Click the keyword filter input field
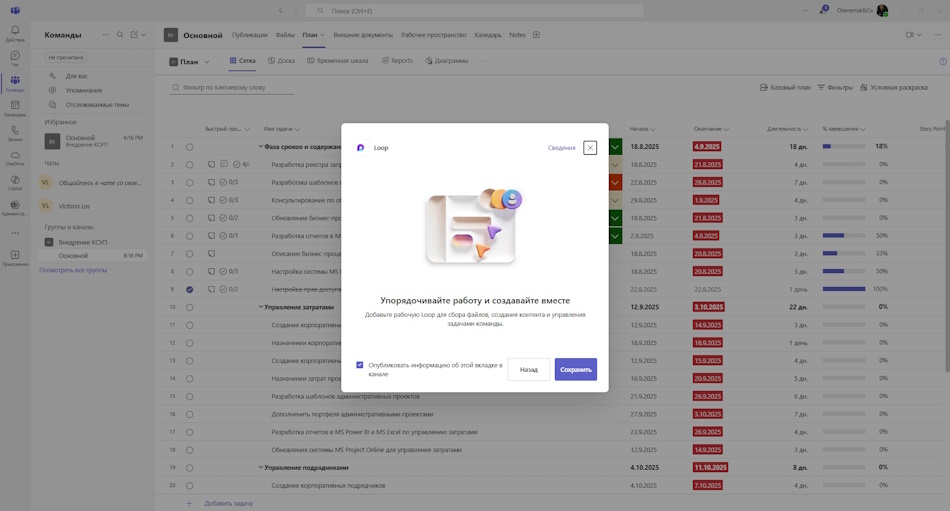This screenshot has height=511, width=950. (x=231, y=87)
